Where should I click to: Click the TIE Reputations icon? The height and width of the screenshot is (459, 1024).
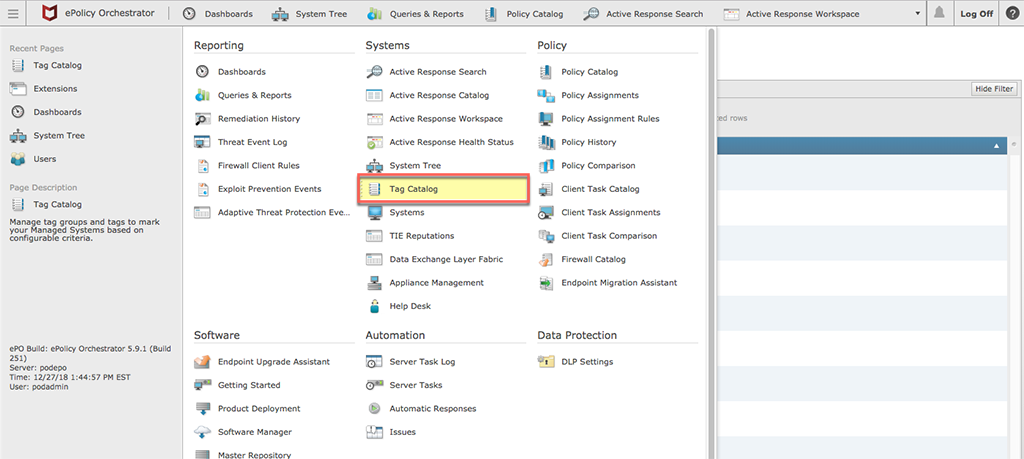click(x=374, y=236)
